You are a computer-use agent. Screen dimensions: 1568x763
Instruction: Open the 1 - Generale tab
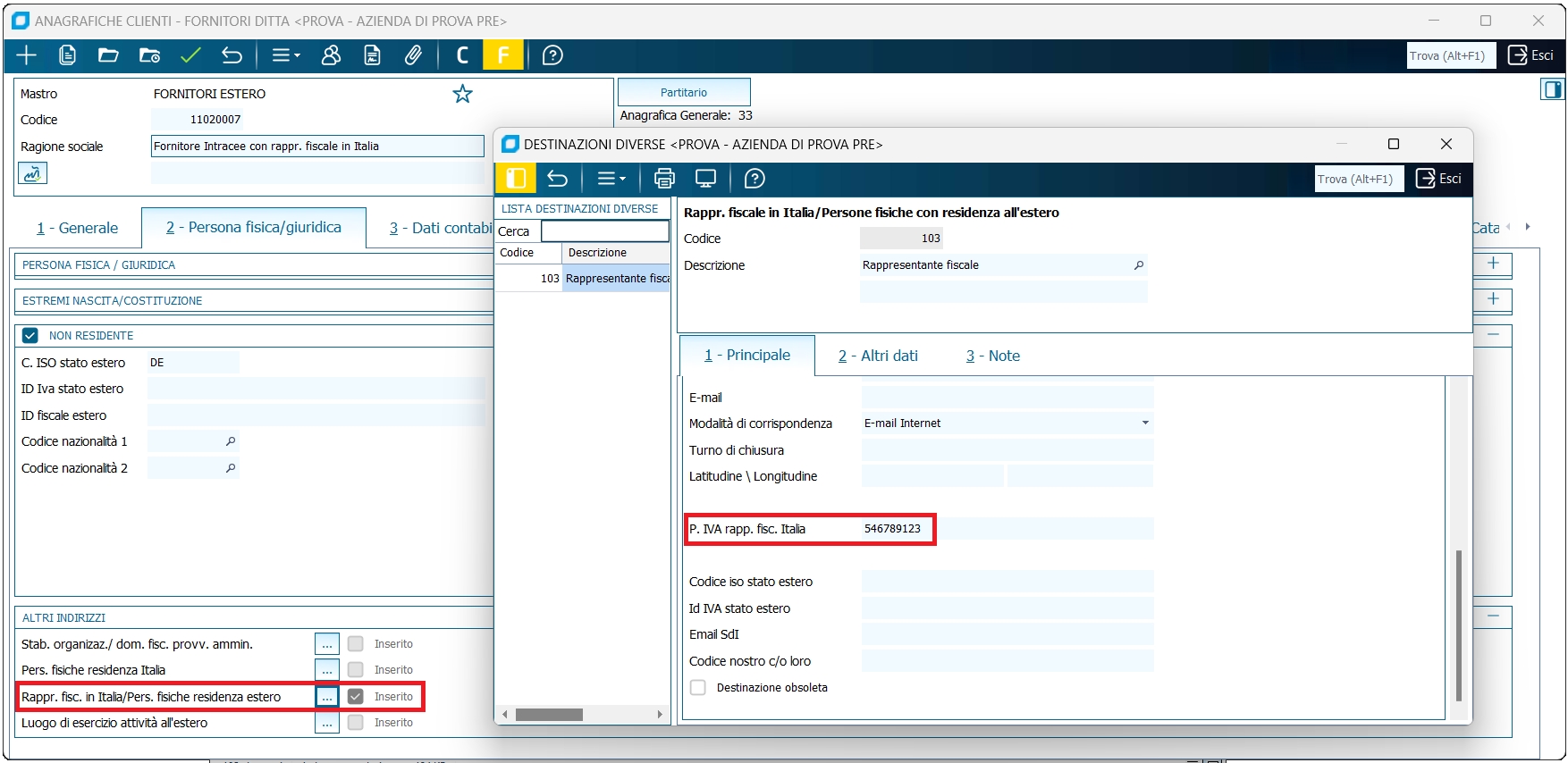(x=78, y=228)
